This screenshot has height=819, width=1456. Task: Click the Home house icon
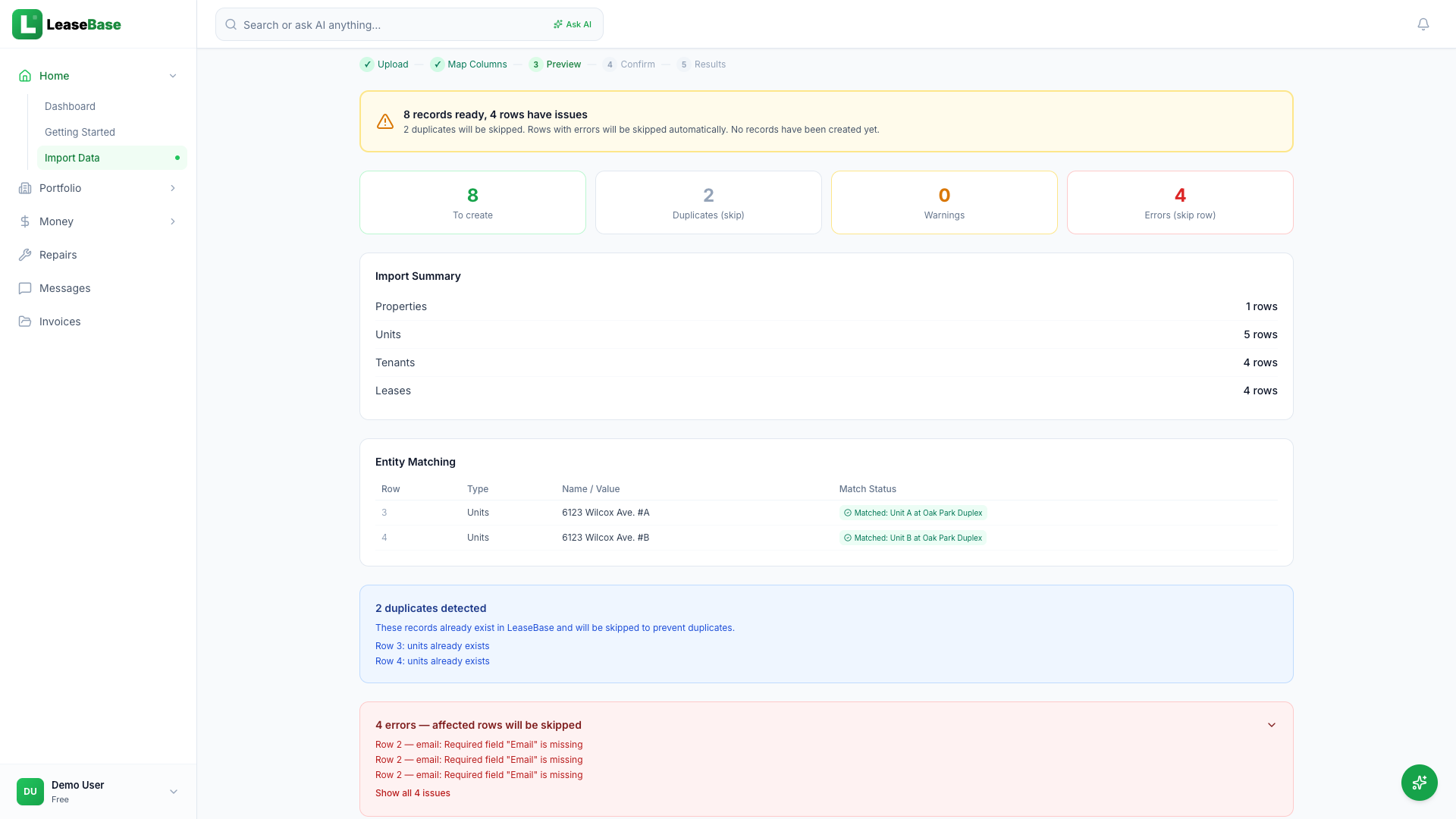coord(25,76)
